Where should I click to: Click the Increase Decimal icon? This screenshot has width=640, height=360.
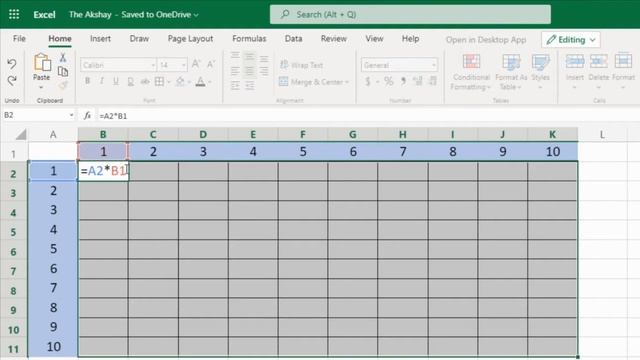click(418, 82)
